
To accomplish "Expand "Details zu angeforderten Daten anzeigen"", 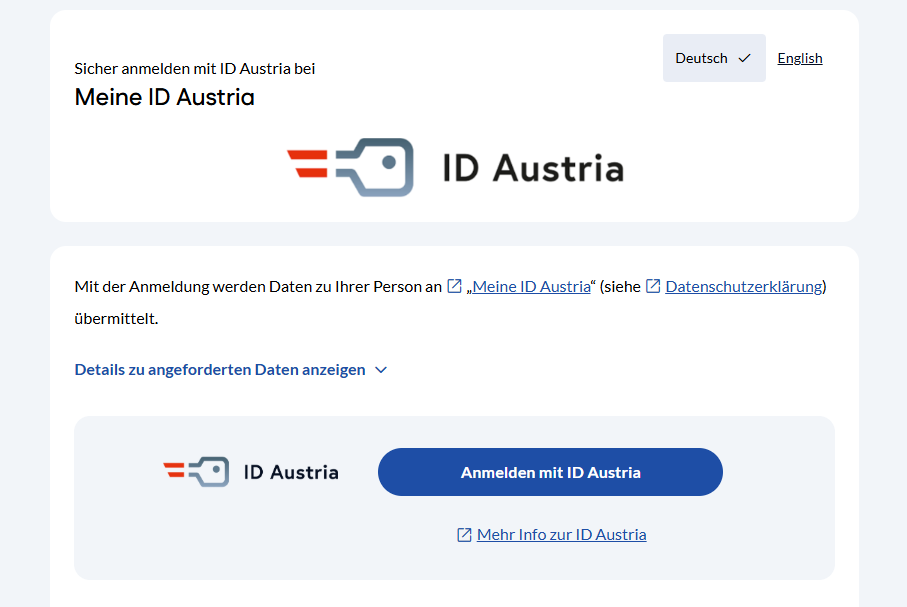I will pos(220,370).
